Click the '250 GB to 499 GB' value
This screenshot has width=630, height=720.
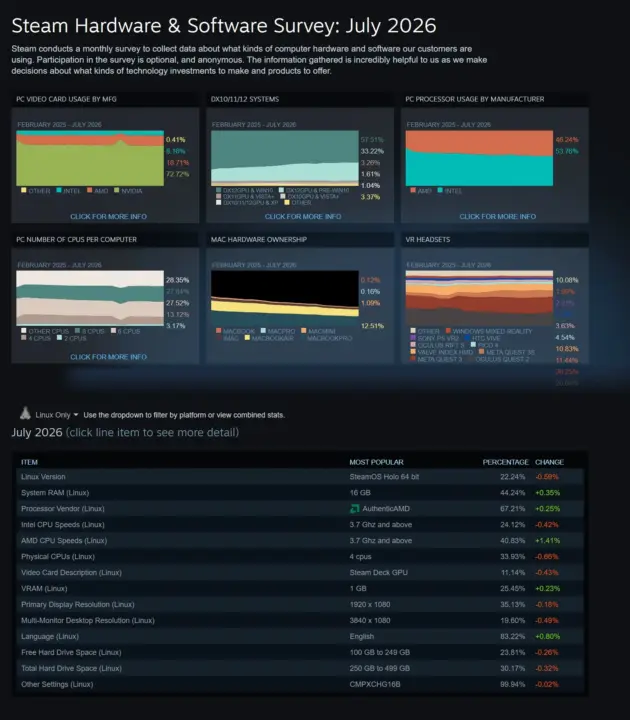coord(379,668)
